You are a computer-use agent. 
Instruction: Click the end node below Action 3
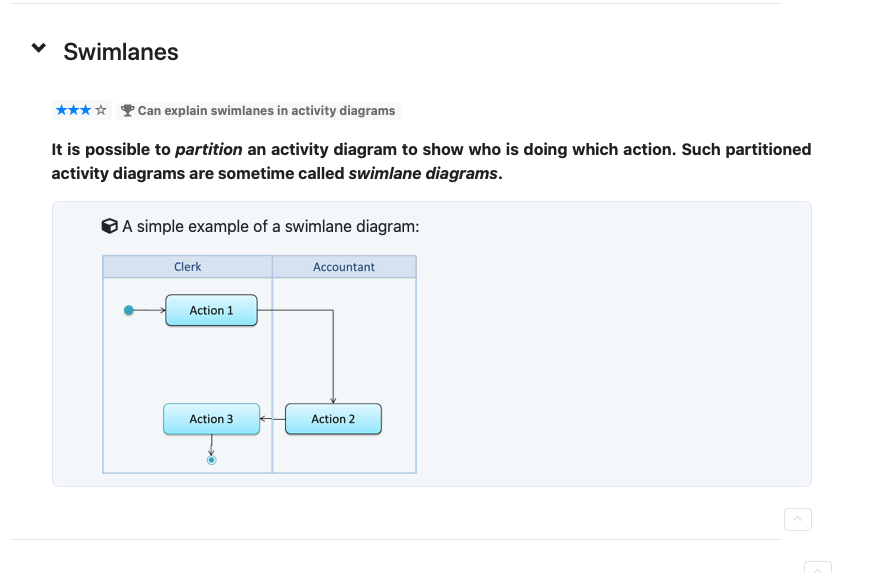[x=211, y=460]
